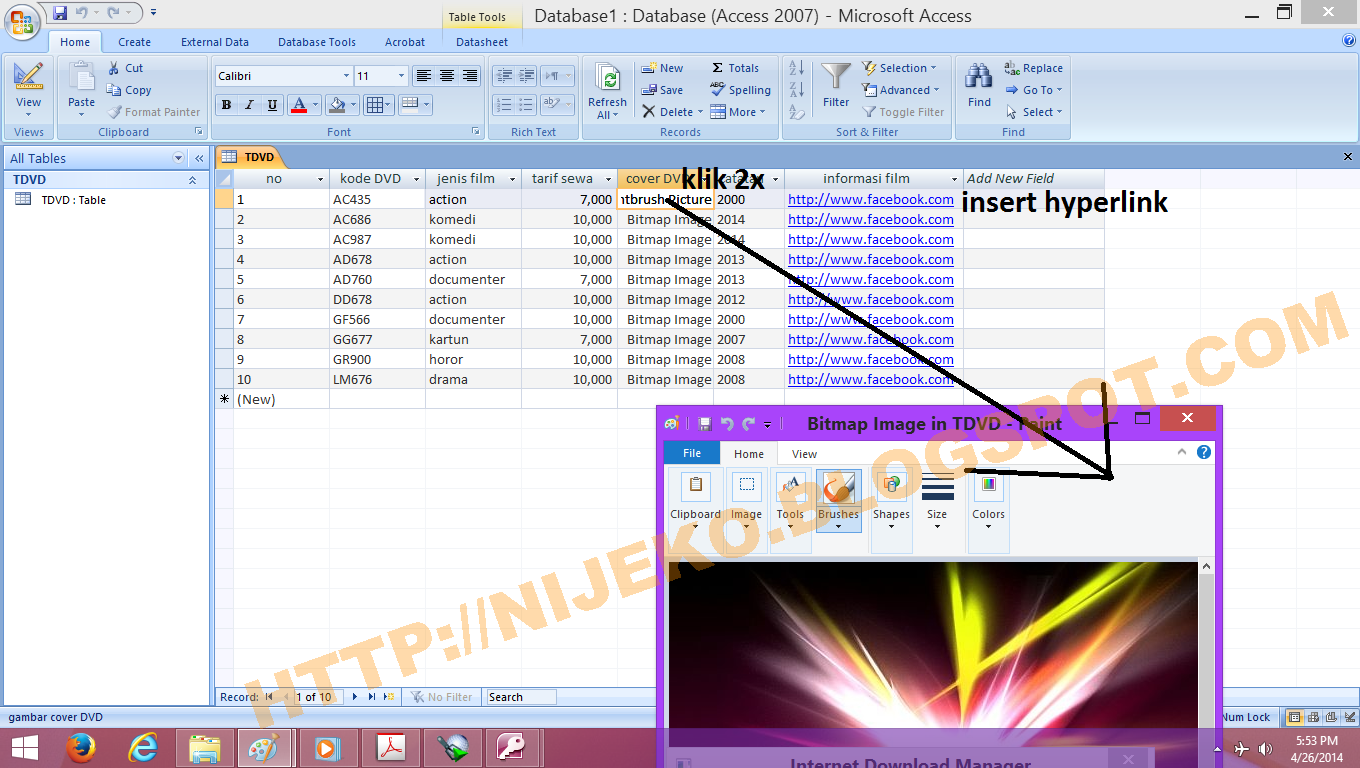The width and height of the screenshot is (1360, 768).
Task: Switch to the External Data tab
Action: click(x=215, y=42)
